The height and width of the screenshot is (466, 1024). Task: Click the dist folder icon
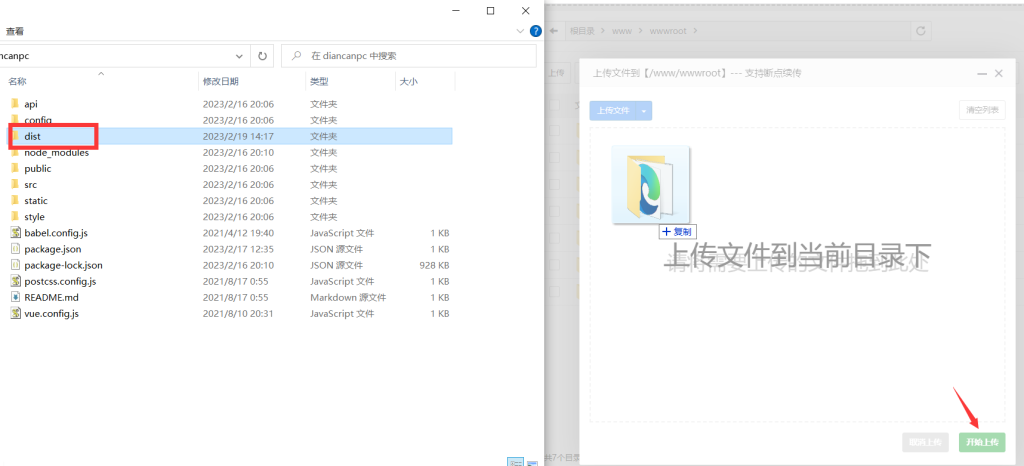[15, 136]
